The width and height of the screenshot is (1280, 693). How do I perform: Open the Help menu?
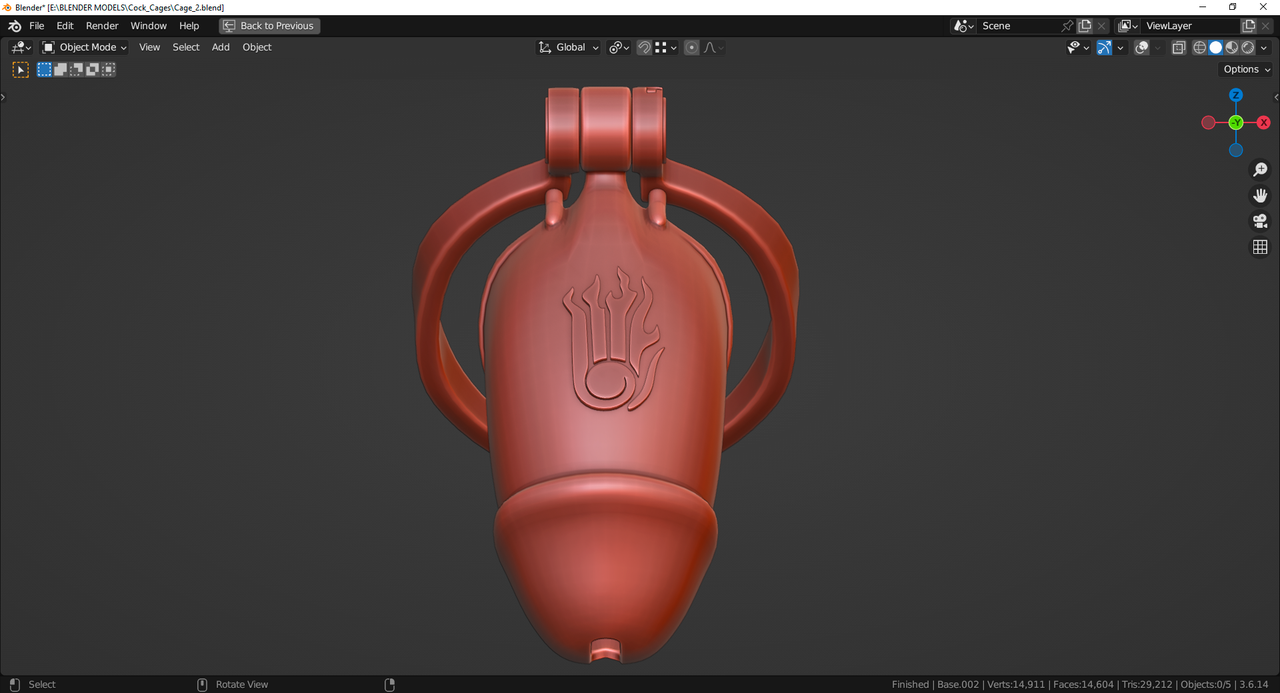point(189,26)
